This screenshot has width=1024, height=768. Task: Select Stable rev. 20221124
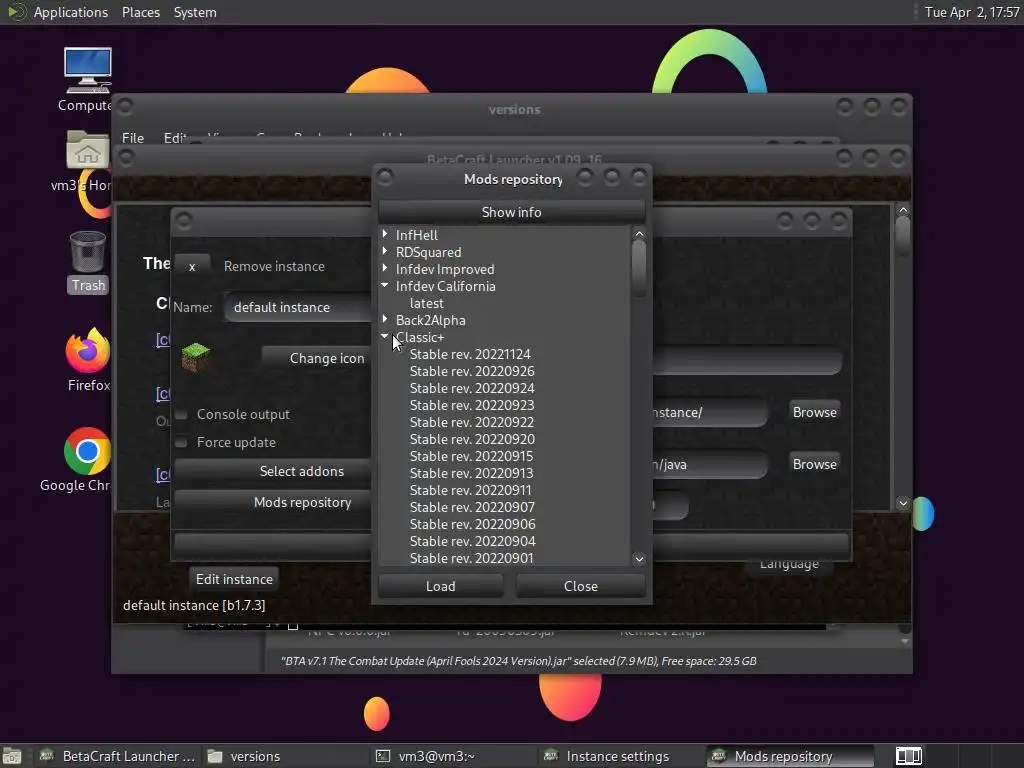click(x=470, y=354)
